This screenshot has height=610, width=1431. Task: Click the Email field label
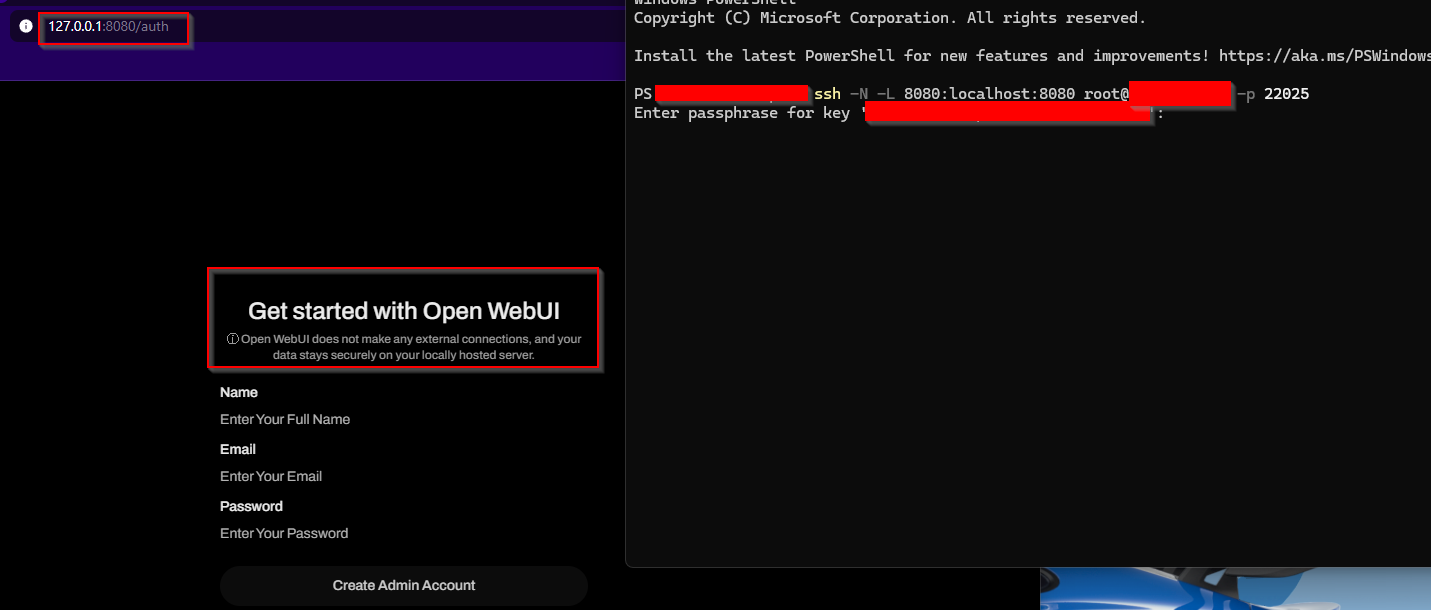pyautogui.click(x=238, y=449)
